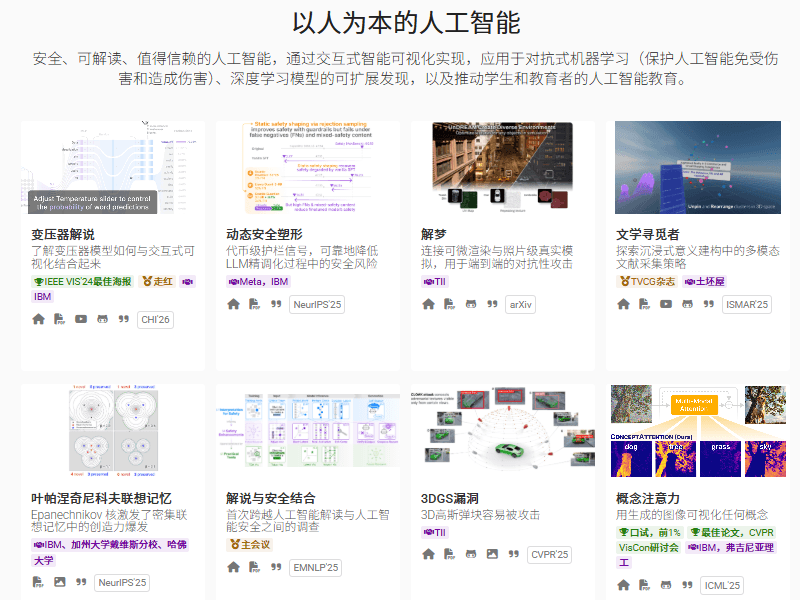Click quote icon beside ICML'25 badge

pos(688,585)
